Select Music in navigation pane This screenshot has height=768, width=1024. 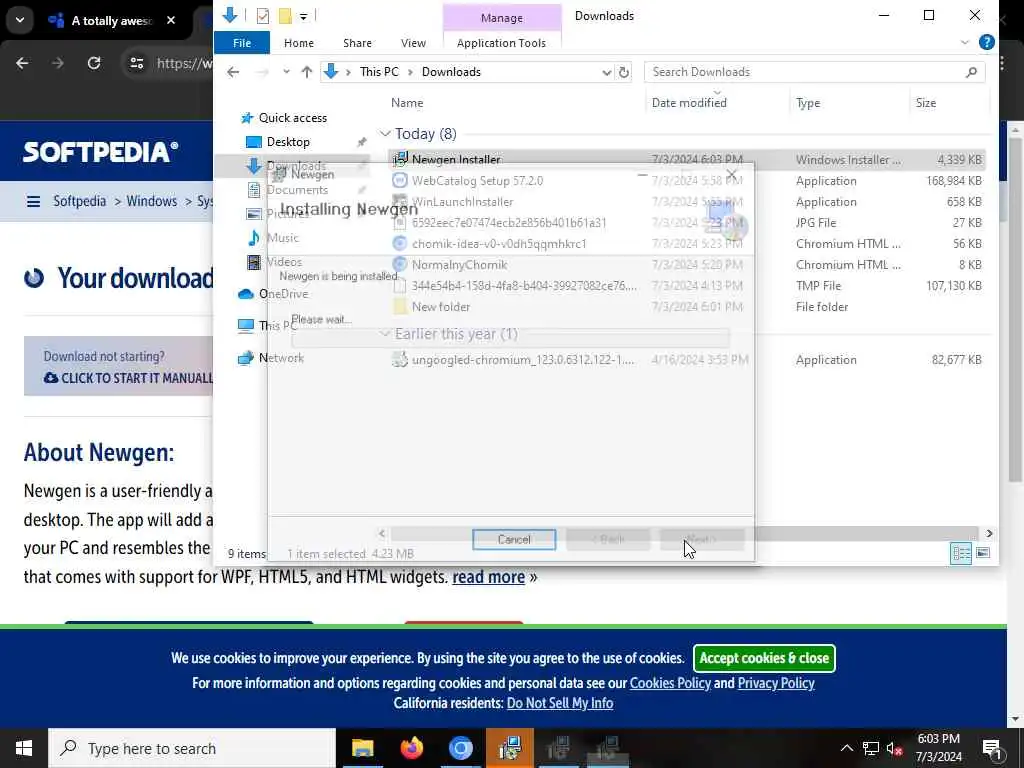[282, 238]
